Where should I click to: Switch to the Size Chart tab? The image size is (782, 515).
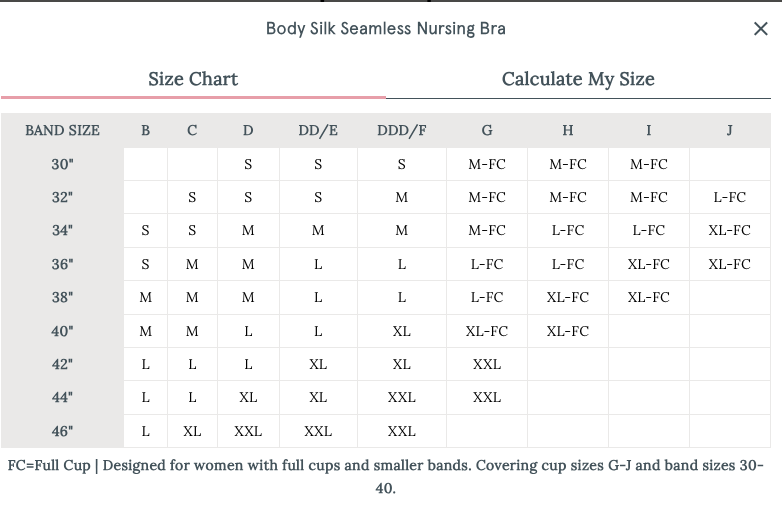click(193, 79)
